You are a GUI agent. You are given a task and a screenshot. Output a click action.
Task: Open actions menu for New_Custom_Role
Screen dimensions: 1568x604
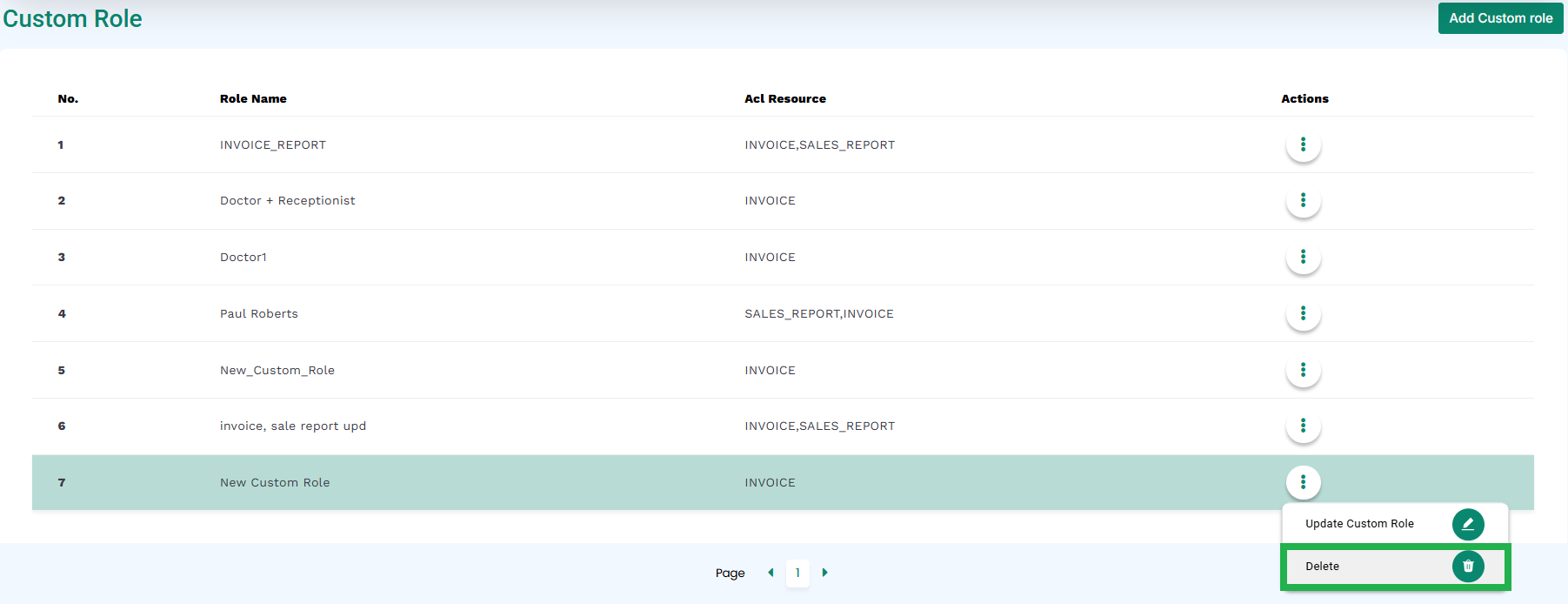click(1303, 370)
